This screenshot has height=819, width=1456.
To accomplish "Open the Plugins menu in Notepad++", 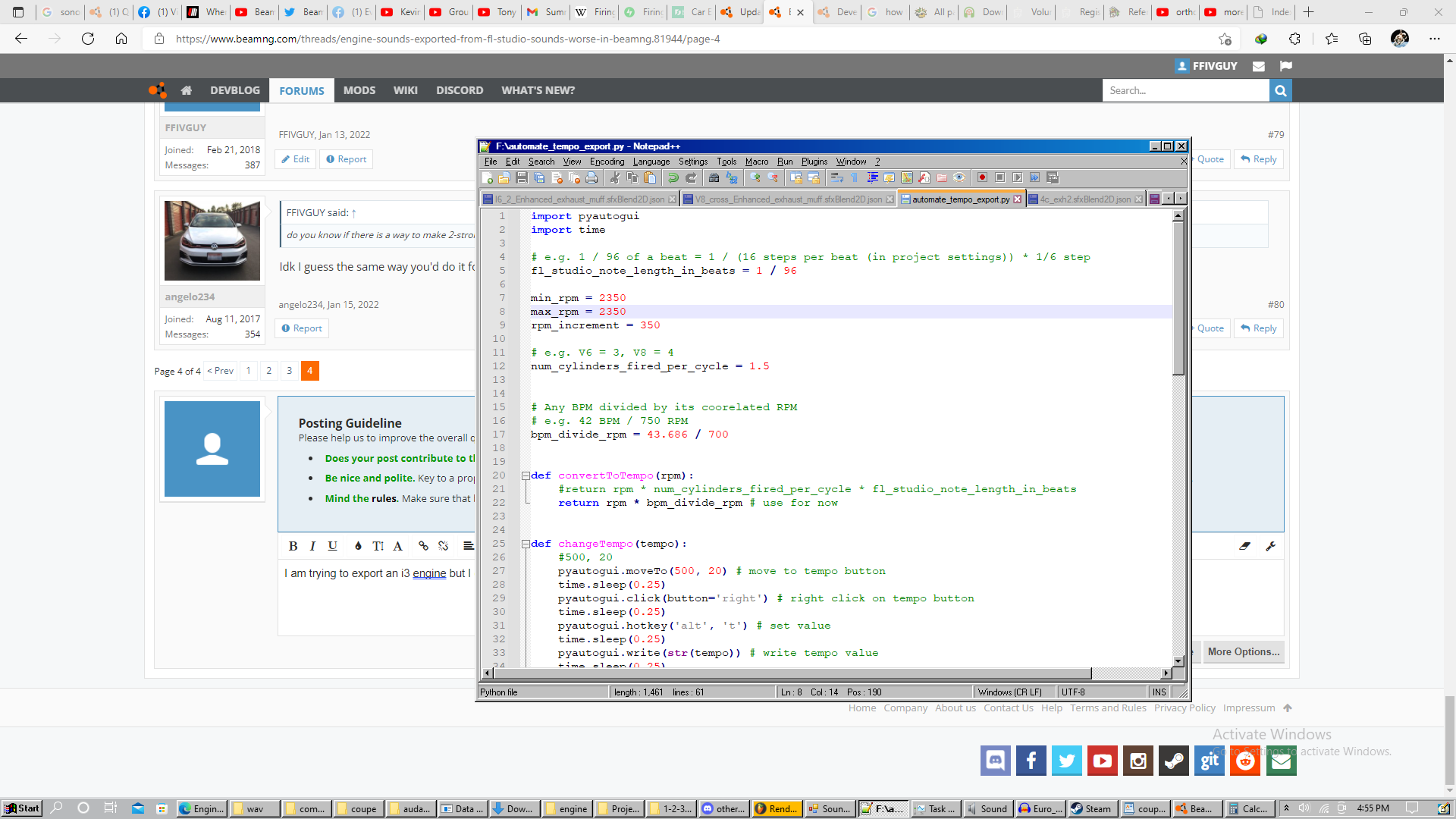I will (x=814, y=162).
